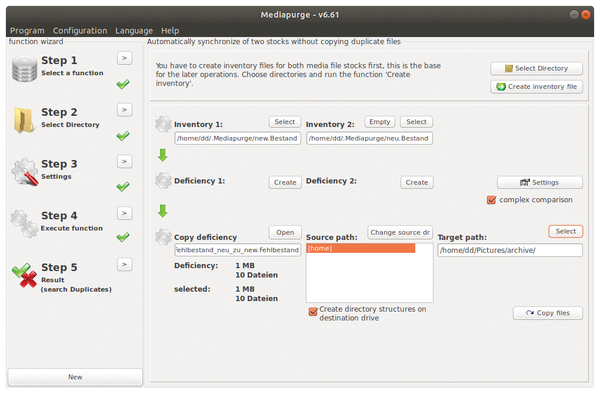Click the Copy files button
The height and width of the screenshot is (394, 600).
[x=548, y=313]
